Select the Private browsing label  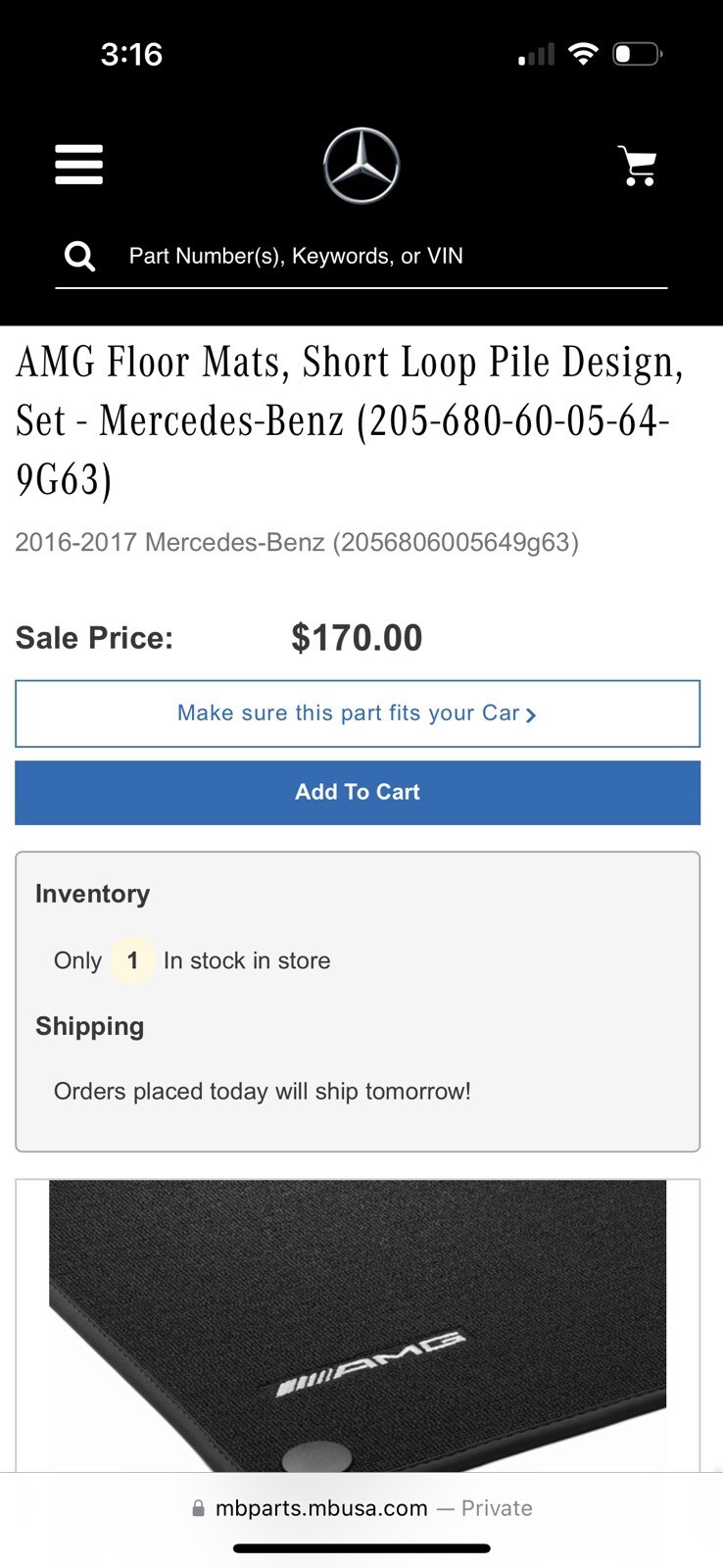[496, 1508]
